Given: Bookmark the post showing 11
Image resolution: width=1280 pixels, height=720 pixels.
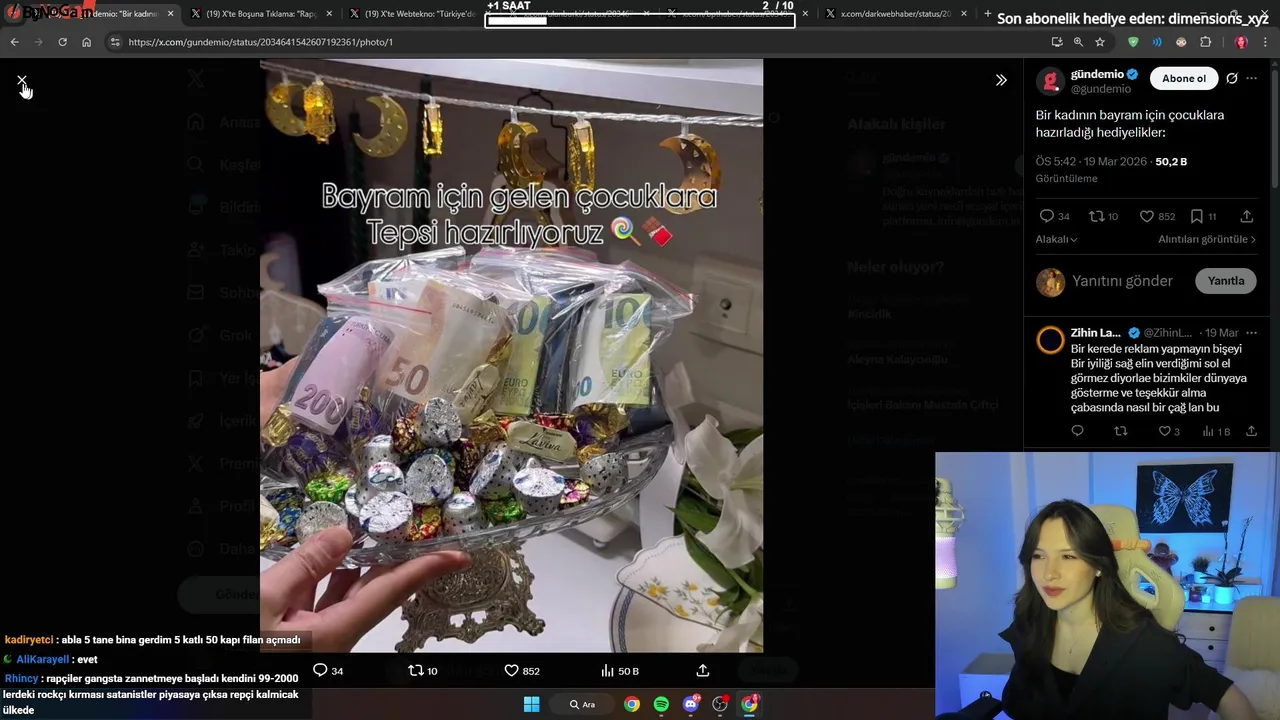Looking at the screenshot, I should coord(1203,216).
